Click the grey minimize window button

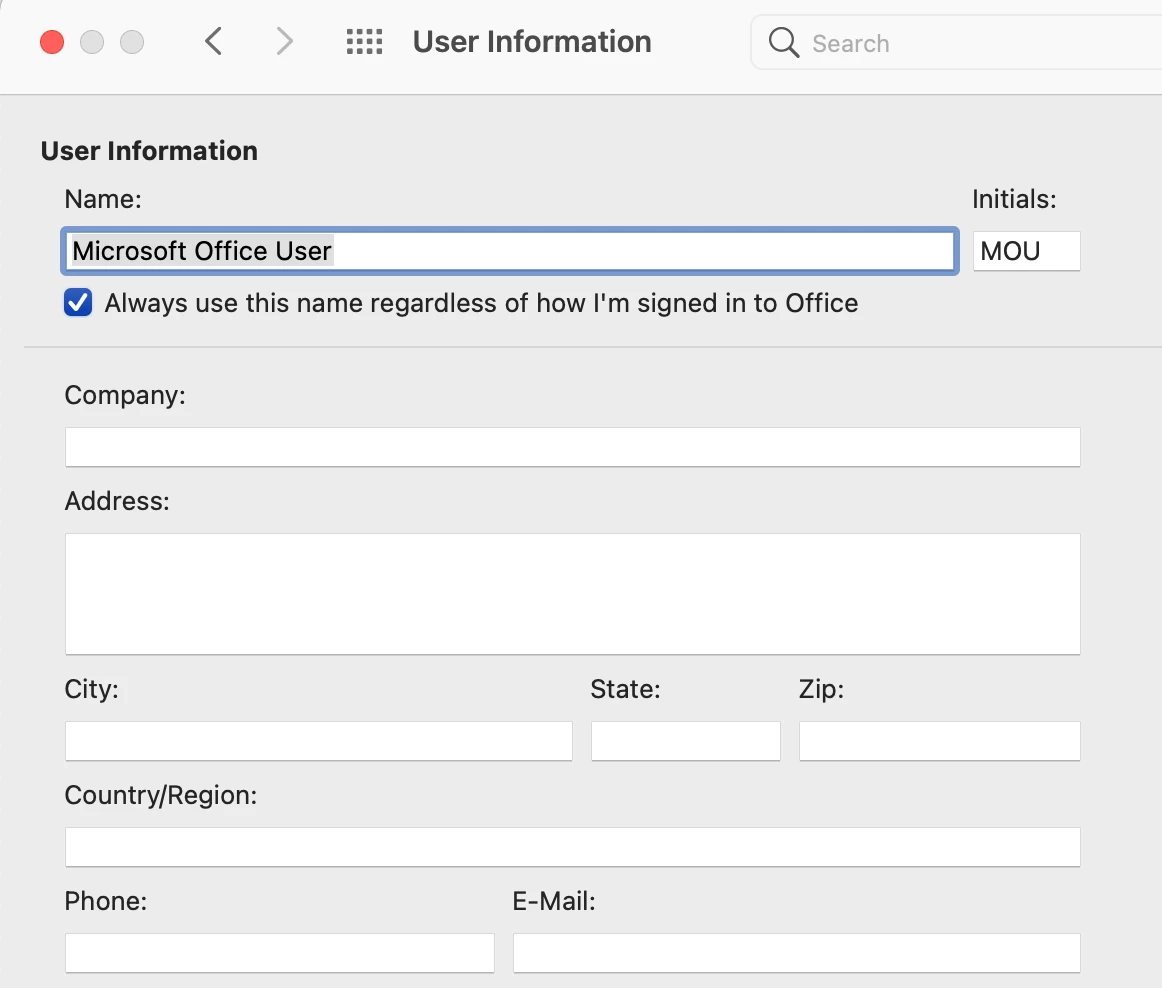92,42
